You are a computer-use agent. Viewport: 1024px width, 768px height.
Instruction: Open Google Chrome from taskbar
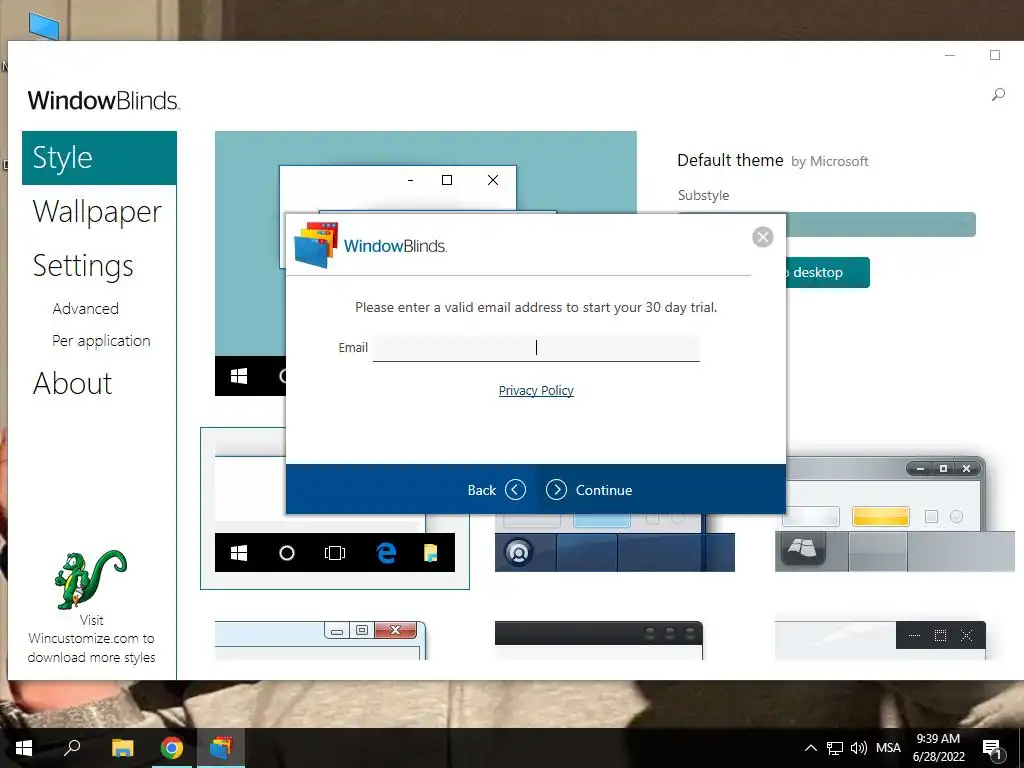(x=172, y=748)
